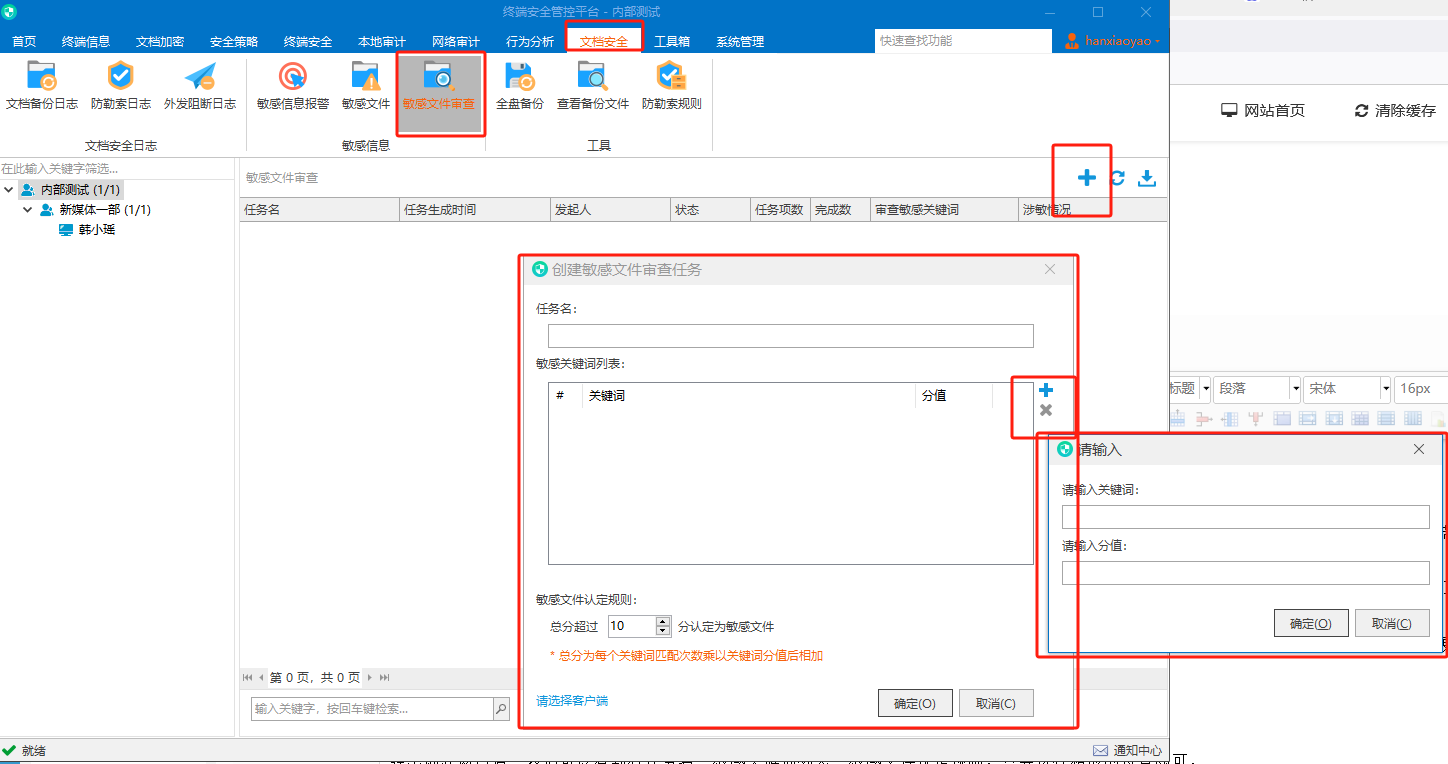Click the 请输入分值 input field
Screen dimensions: 1448x764
[x=1246, y=573]
